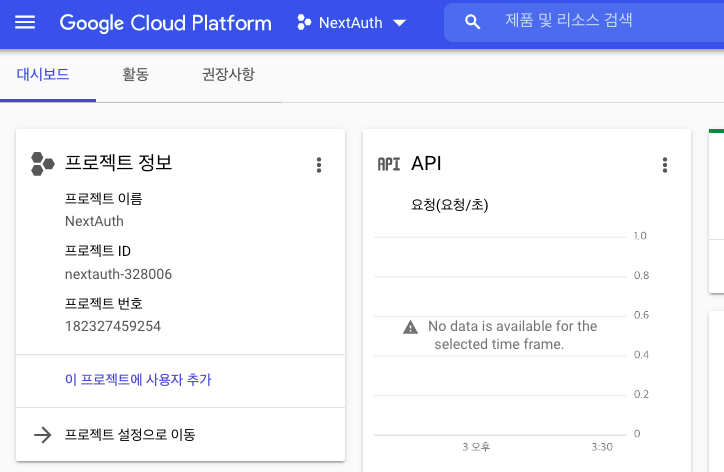
Task: Select project name value NextAuth
Action: [94, 221]
